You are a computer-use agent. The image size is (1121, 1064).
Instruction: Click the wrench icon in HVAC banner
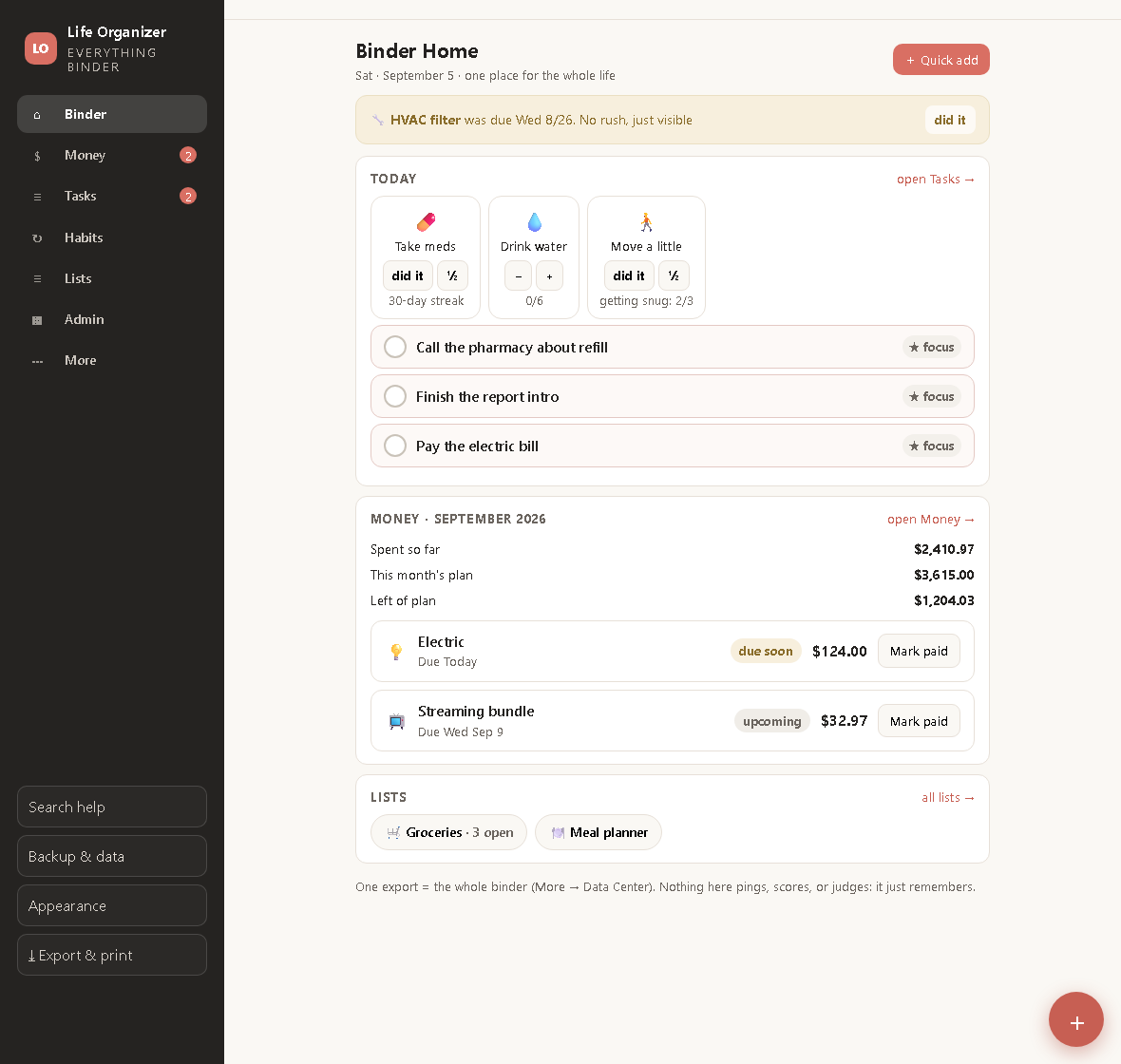(x=378, y=120)
